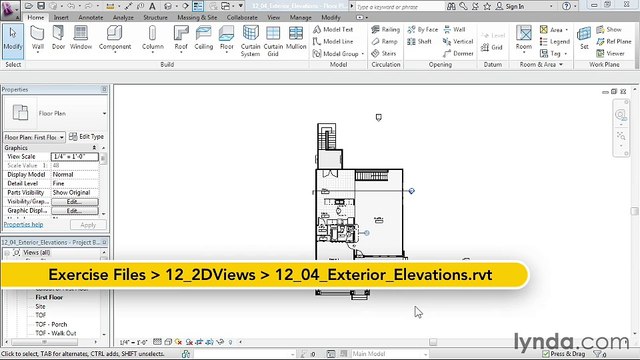Click the Show work plane tool
The image size is (640, 360).
pyautogui.click(x=609, y=29)
